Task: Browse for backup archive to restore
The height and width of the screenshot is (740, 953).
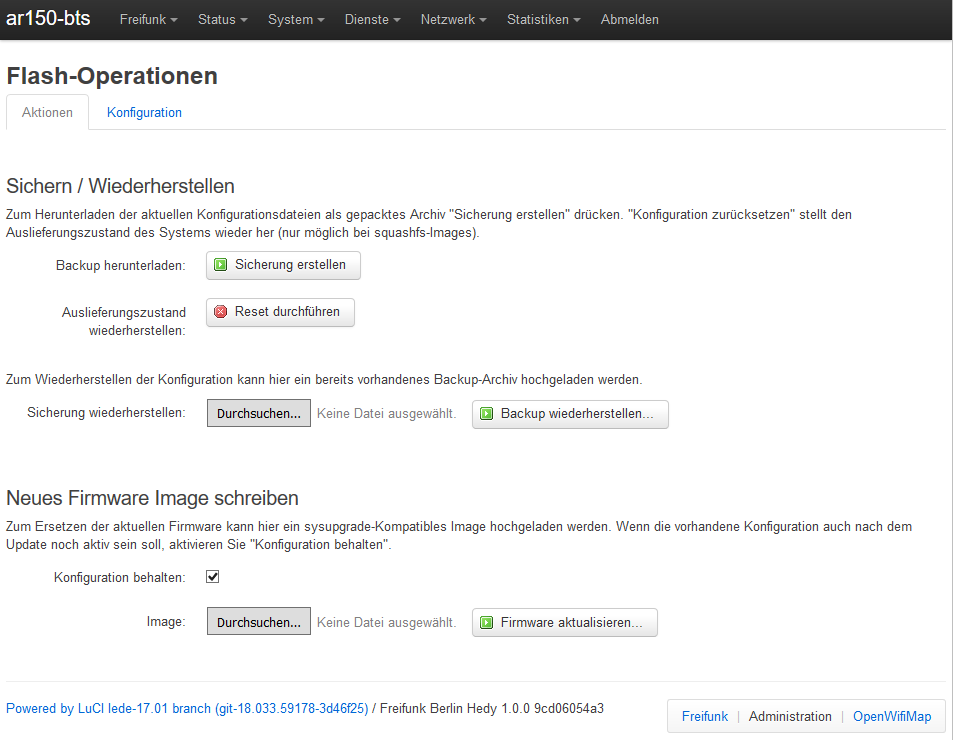Action: coord(258,414)
